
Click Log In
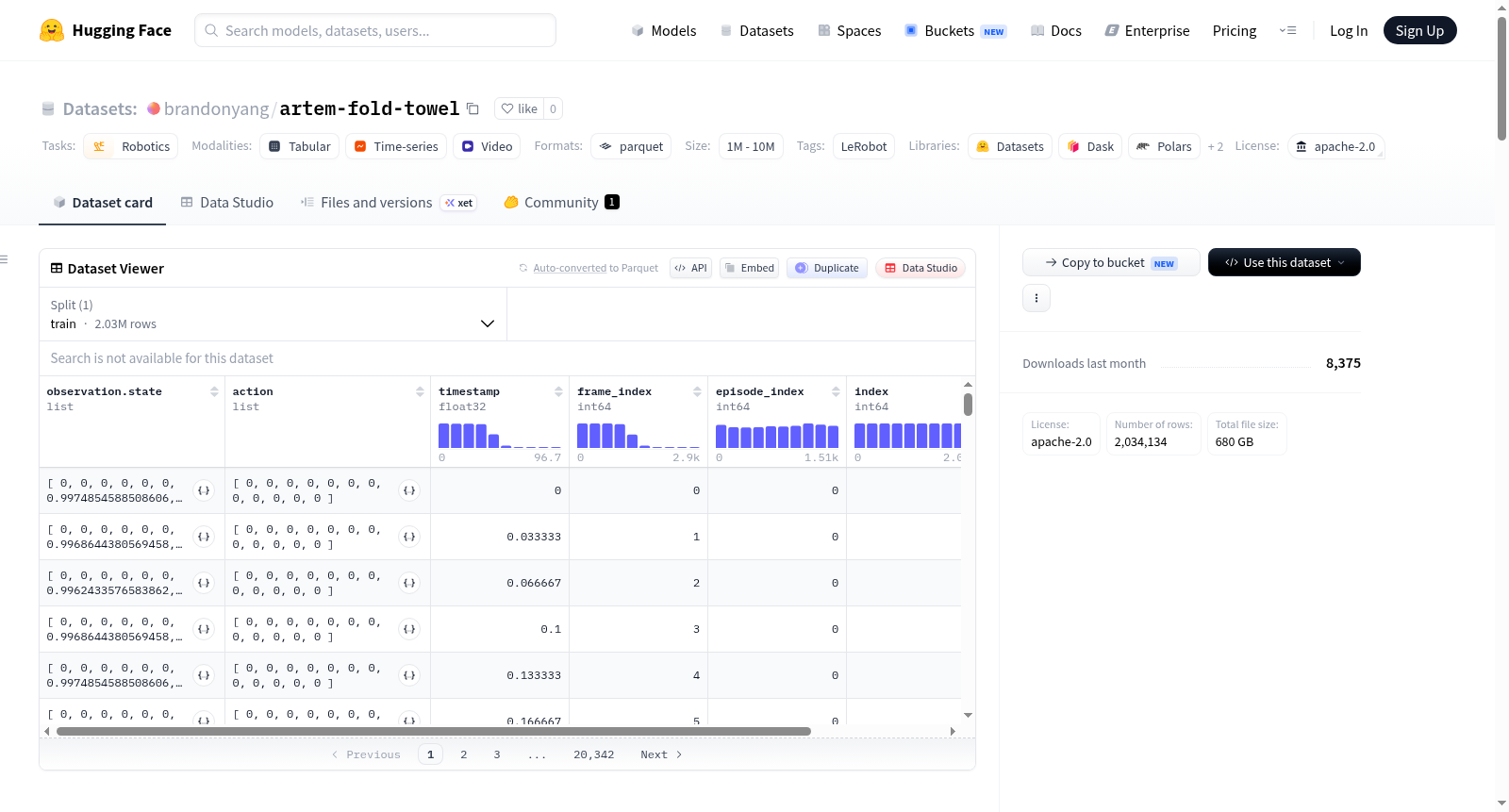pos(1349,30)
